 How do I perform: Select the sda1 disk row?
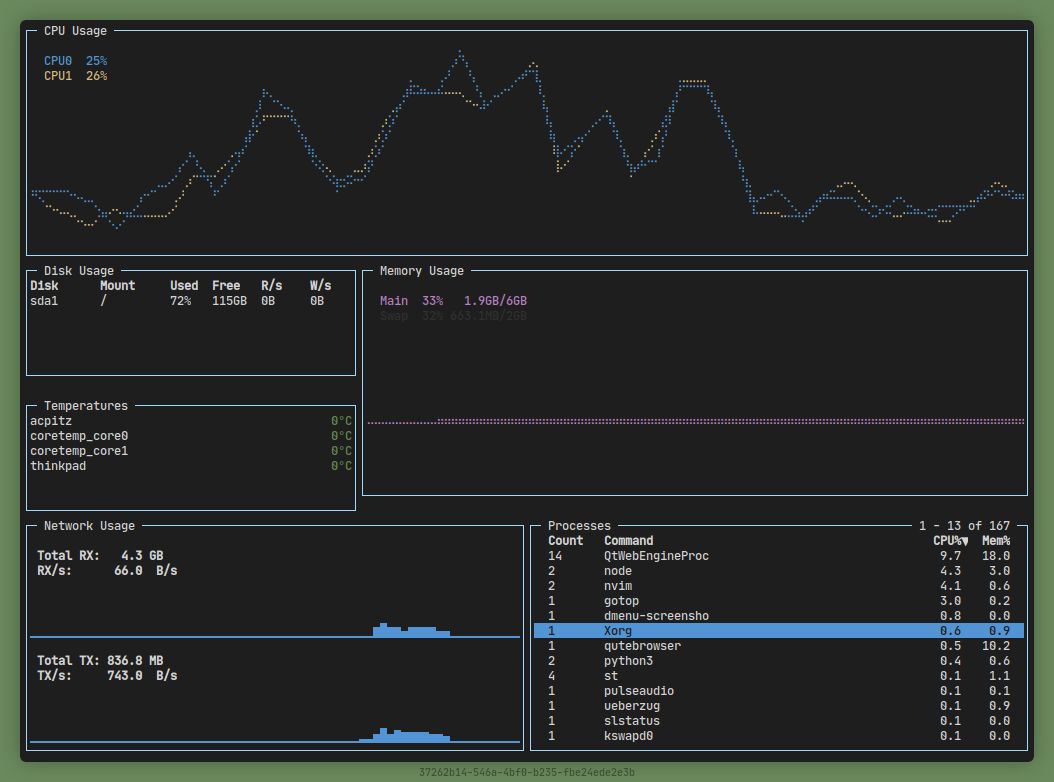click(x=45, y=301)
